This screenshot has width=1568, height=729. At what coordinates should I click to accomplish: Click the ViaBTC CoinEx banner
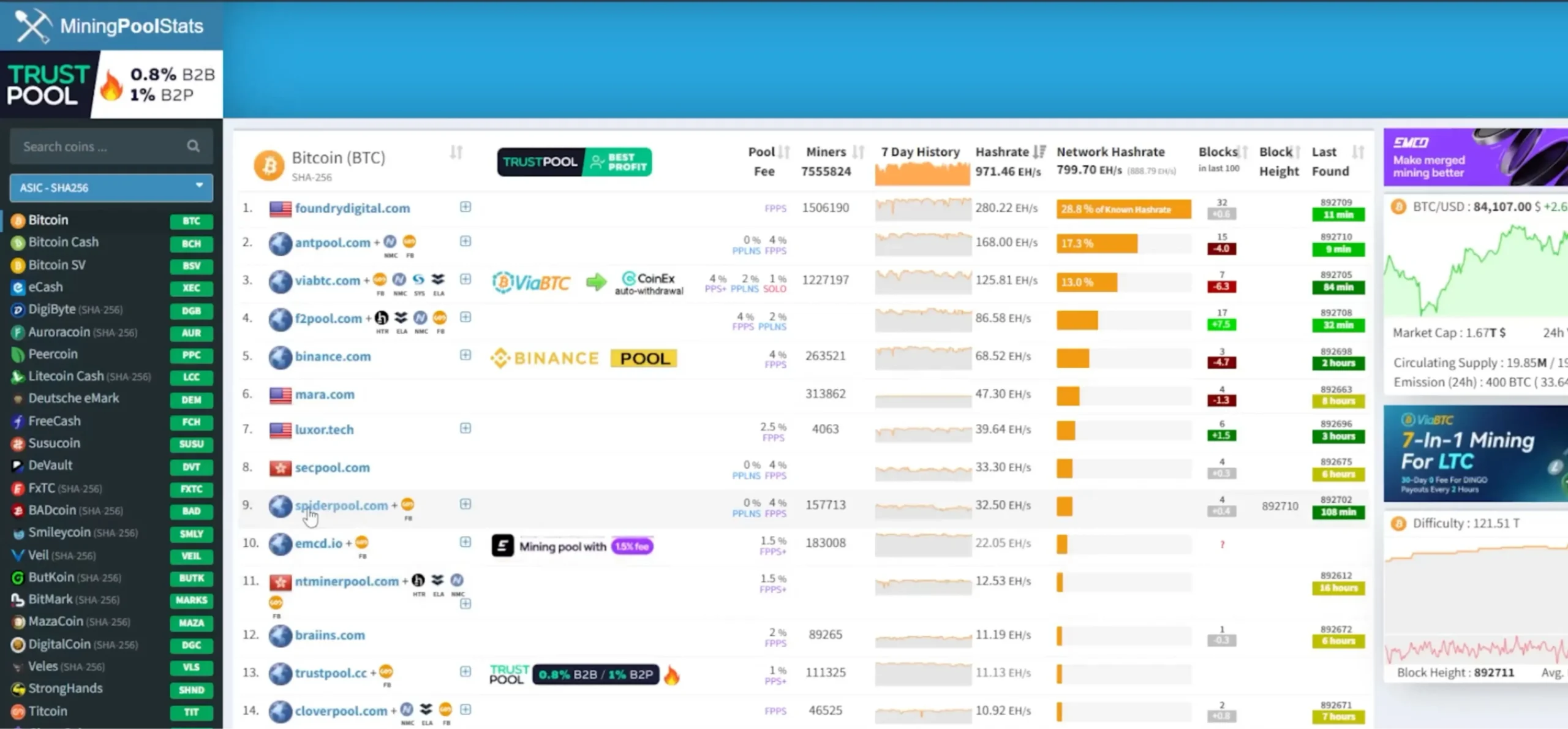click(x=588, y=282)
